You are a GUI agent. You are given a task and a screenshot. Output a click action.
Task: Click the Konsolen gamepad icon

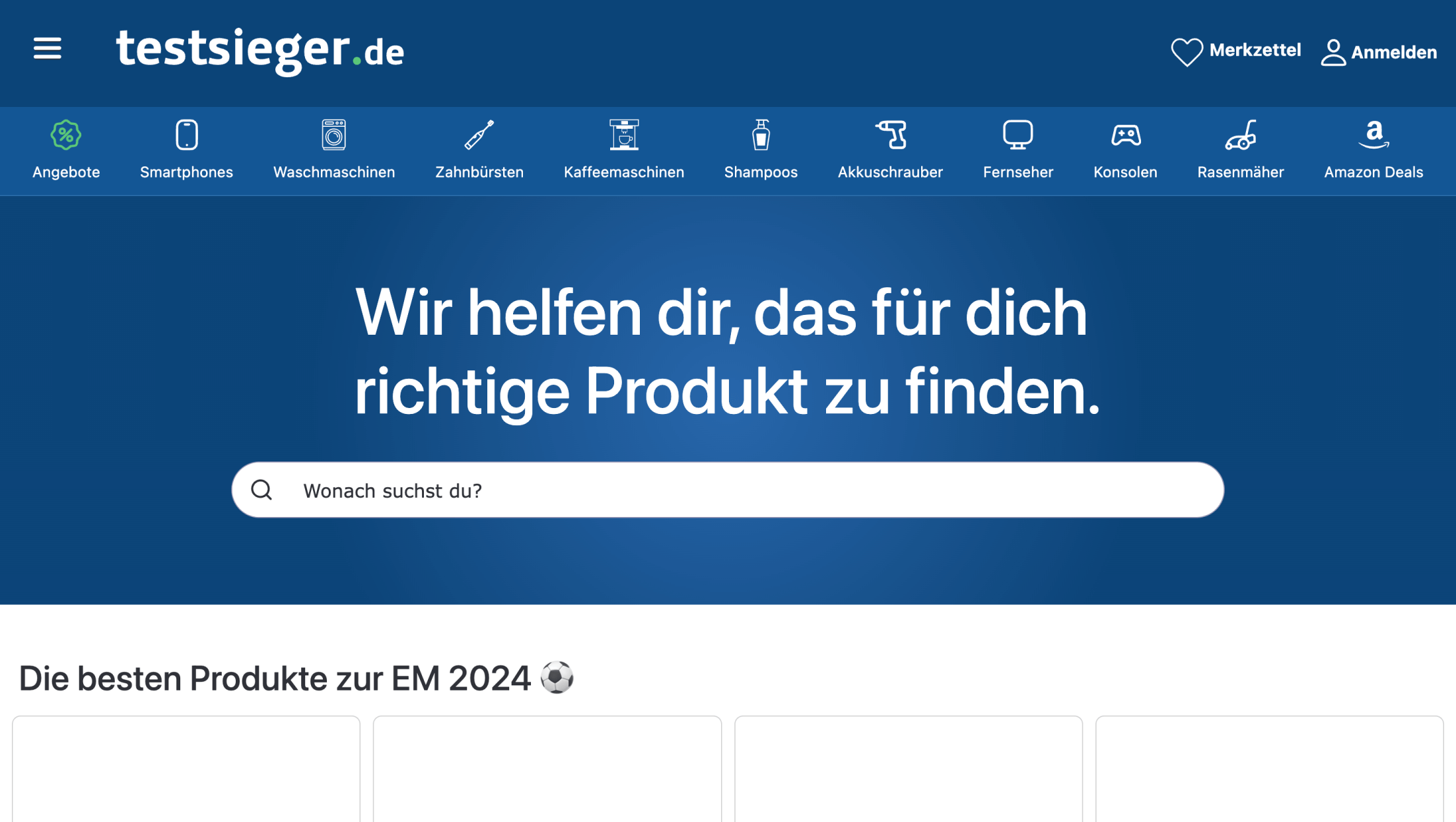[1126, 135]
